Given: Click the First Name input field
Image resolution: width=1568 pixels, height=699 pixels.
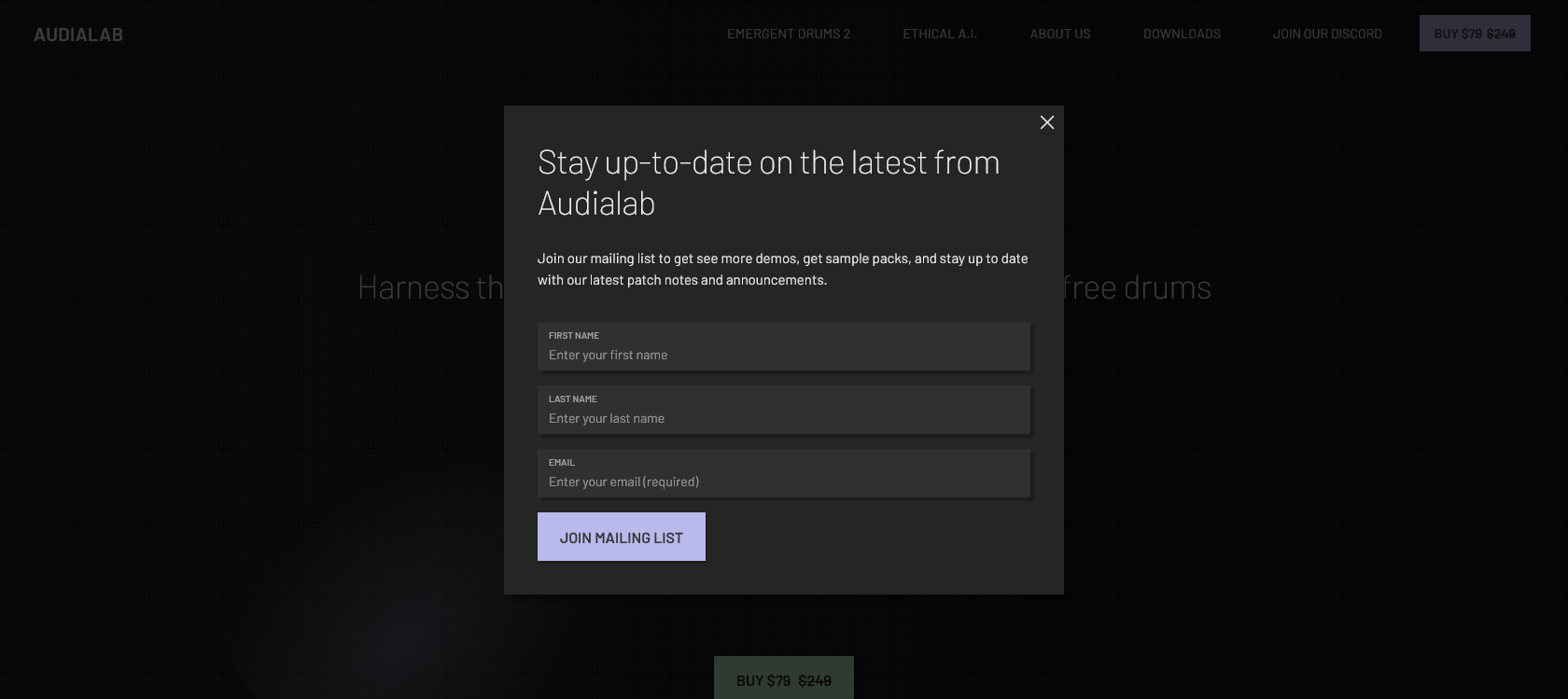Looking at the screenshot, I should tap(784, 346).
